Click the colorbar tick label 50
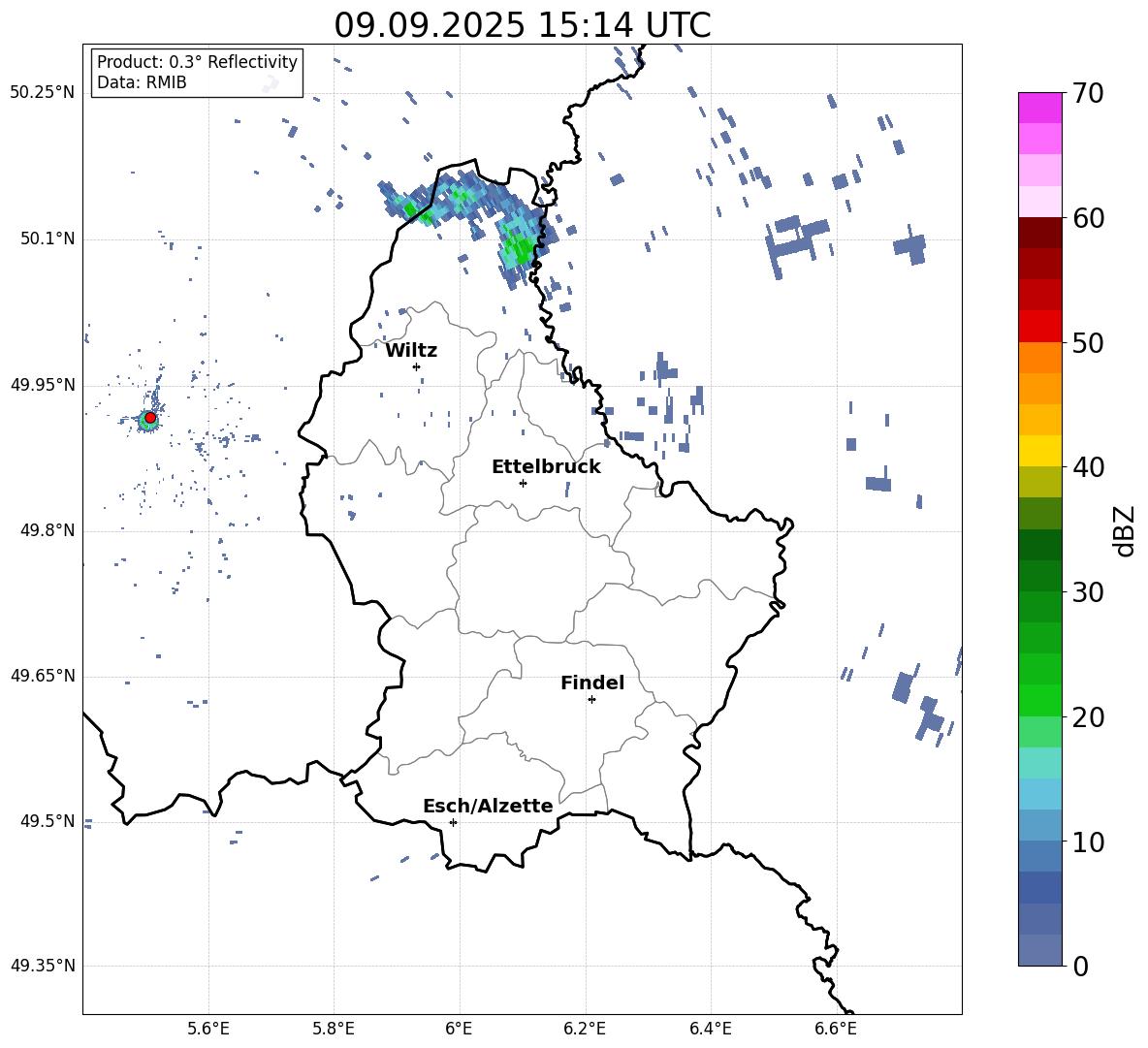 (x=1088, y=342)
